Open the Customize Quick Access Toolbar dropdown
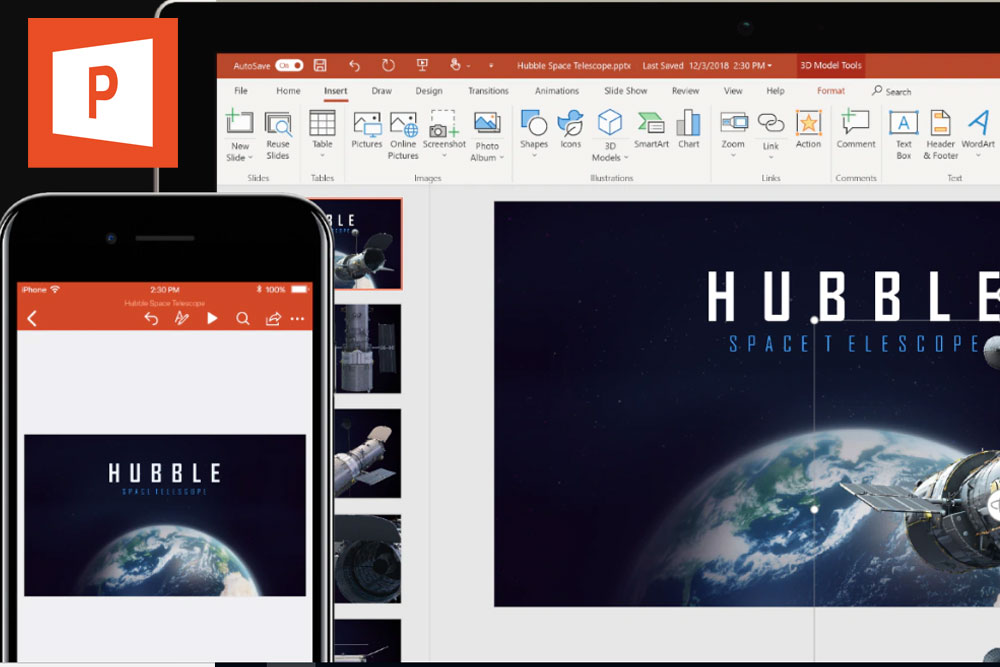Image resolution: width=1000 pixels, height=667 pixels. coord(491,66)
